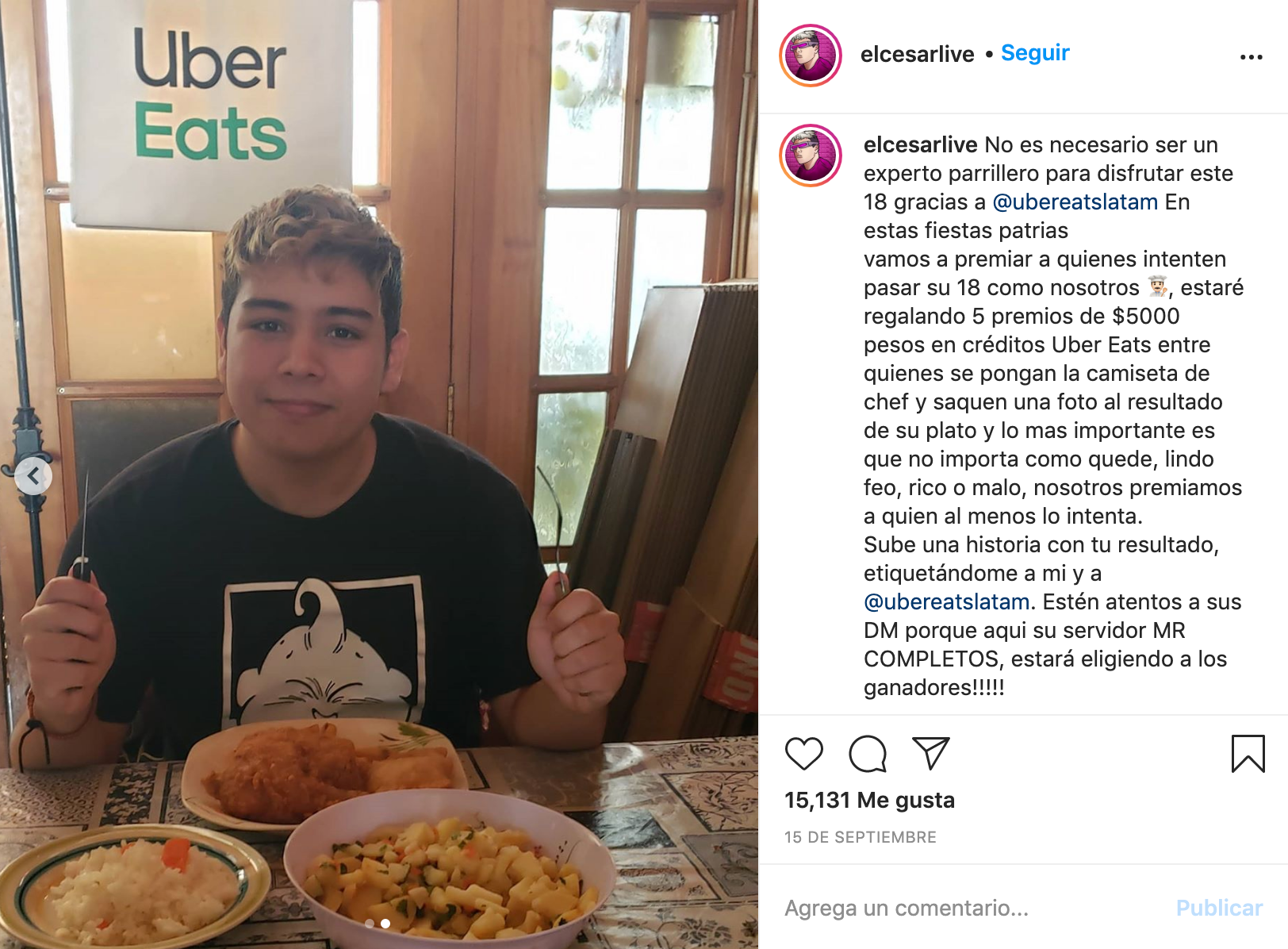
Task: Click the photo of the Uber Eats meal
Action: (379, 474)
